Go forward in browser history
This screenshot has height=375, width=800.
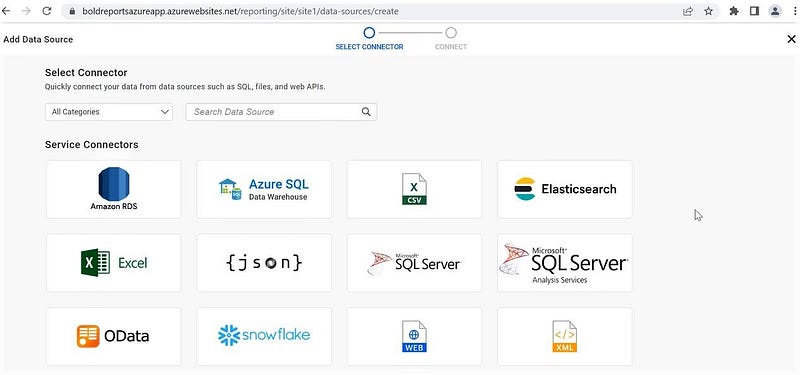[x=26, y=11]
